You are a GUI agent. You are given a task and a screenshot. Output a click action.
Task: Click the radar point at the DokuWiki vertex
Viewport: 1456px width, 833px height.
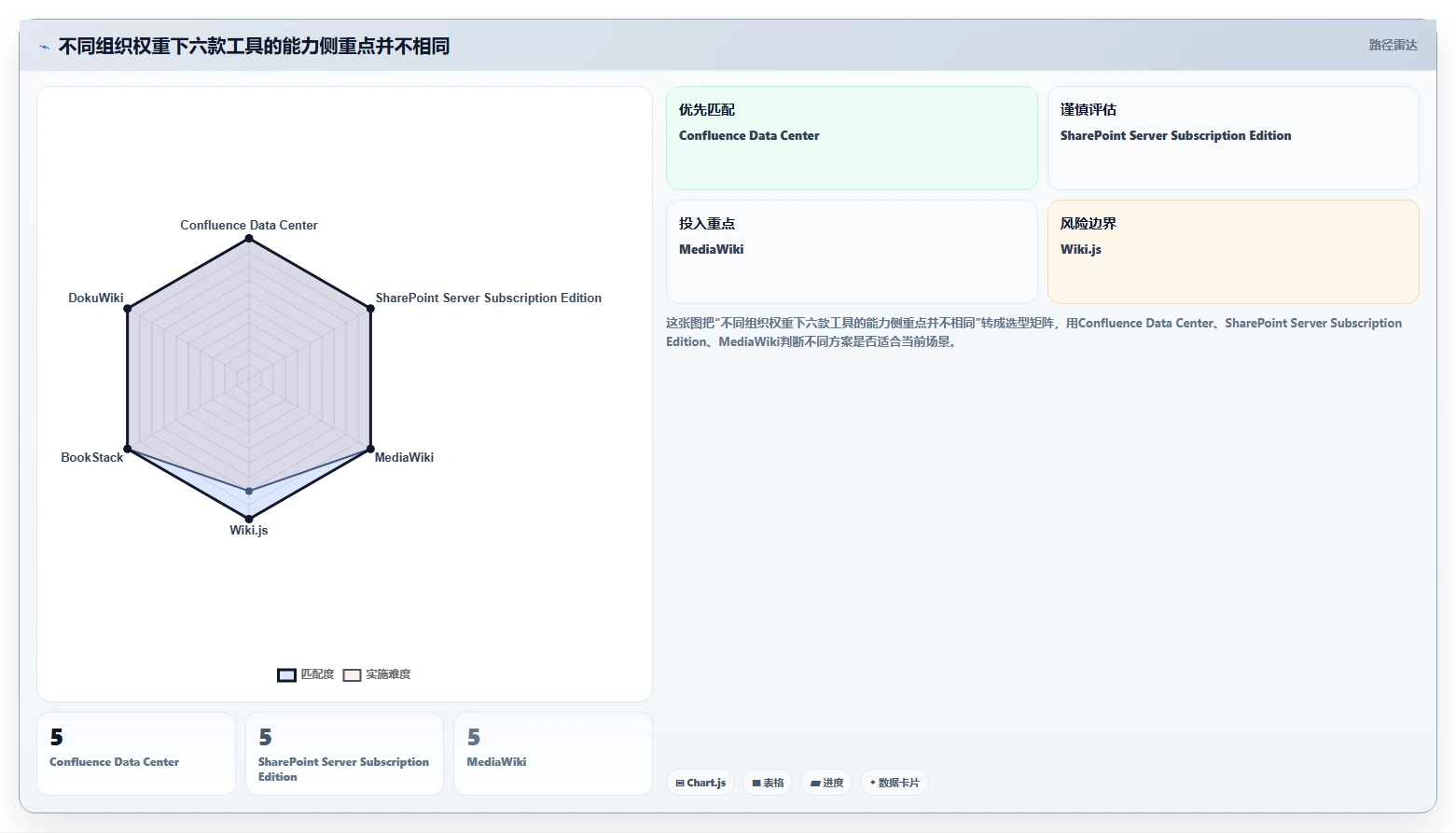[128, 309]
